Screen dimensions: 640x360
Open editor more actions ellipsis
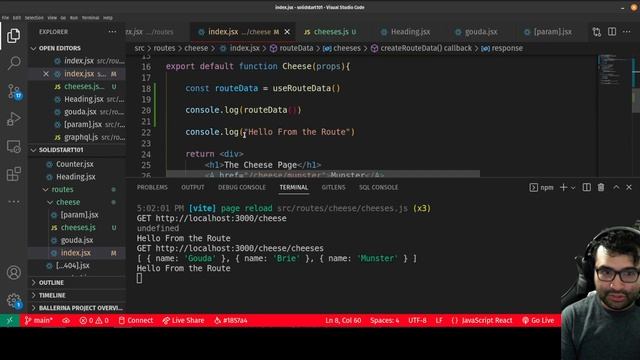click(x=627, y=32)
